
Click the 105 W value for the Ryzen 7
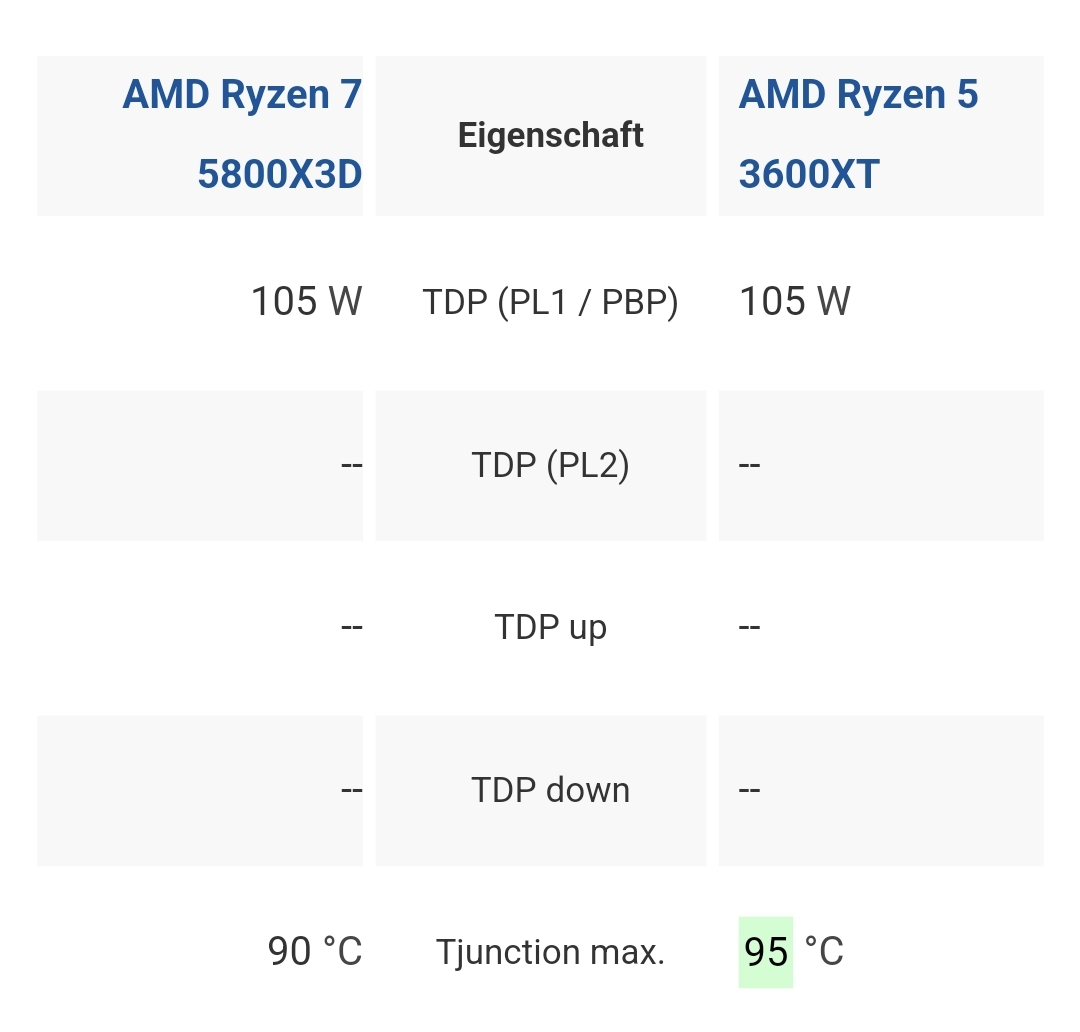pos(307,302)
